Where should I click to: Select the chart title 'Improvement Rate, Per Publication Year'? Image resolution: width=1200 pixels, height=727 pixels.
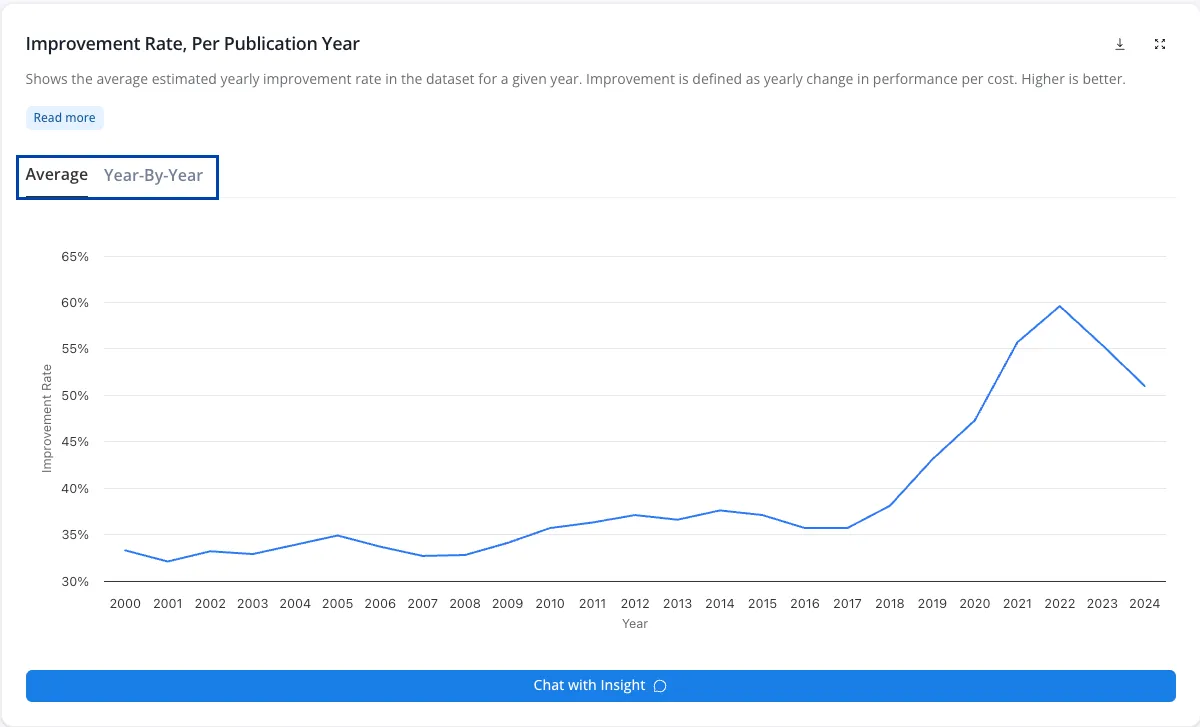point(193,44)
